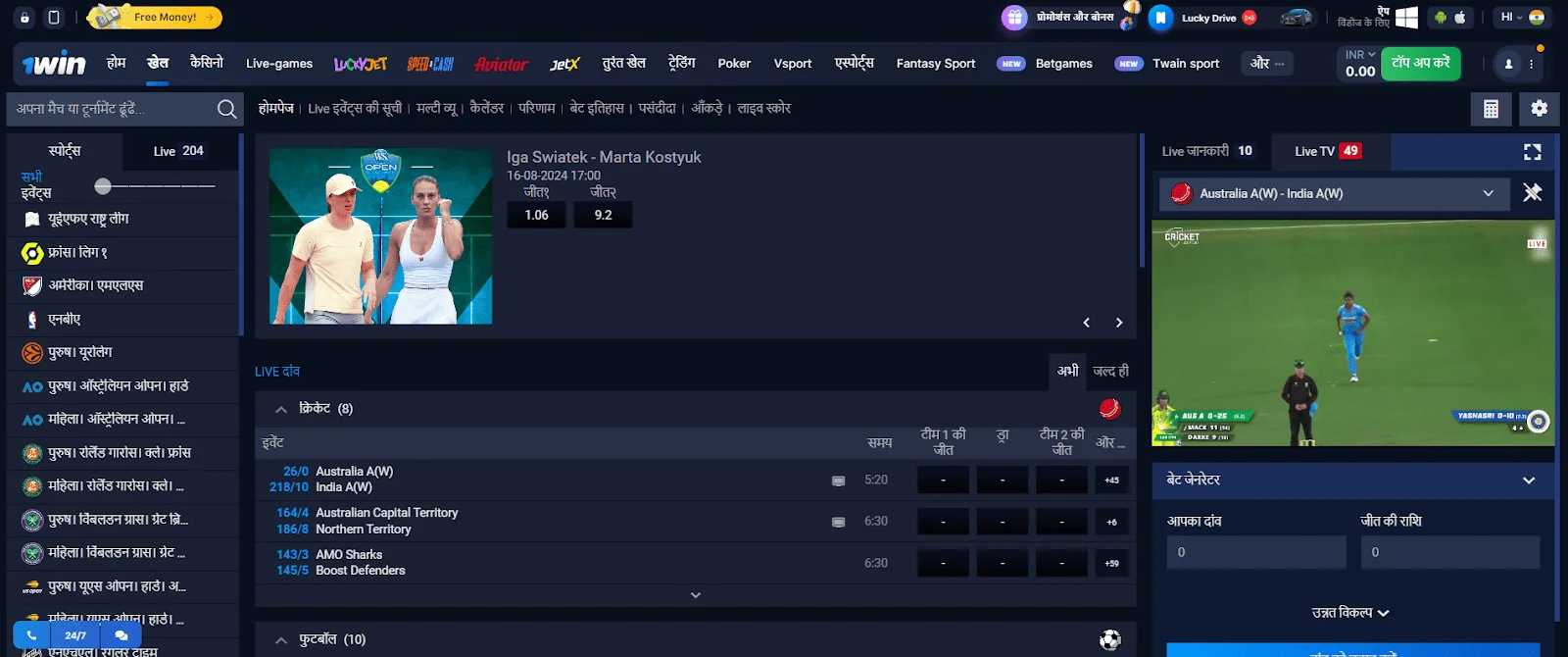This screenshot has width=1568, height=657.
Task: Open the Free Money! banner
Action: 155,17
